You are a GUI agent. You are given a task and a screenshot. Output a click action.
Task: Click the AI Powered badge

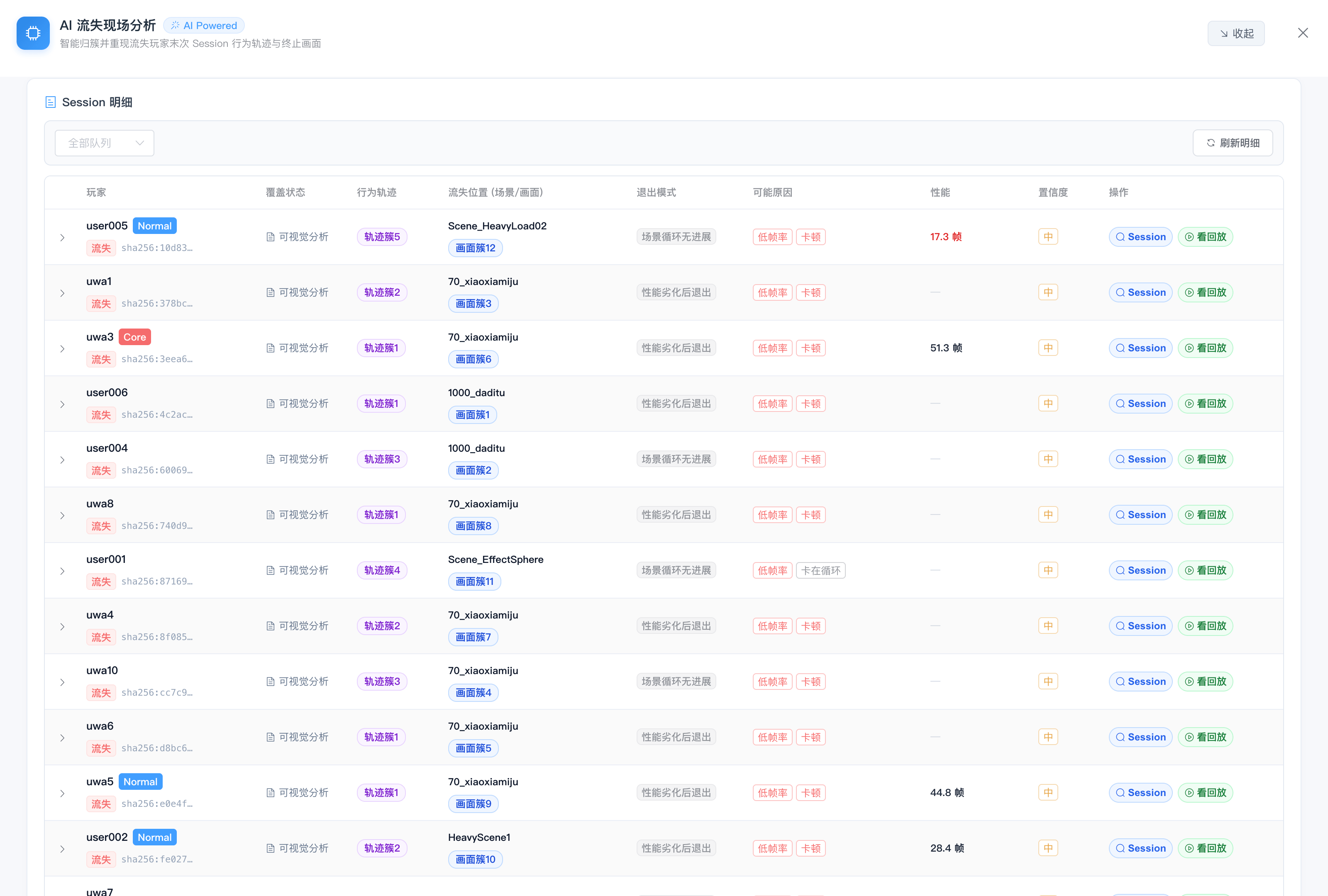[x=204, y=26]
